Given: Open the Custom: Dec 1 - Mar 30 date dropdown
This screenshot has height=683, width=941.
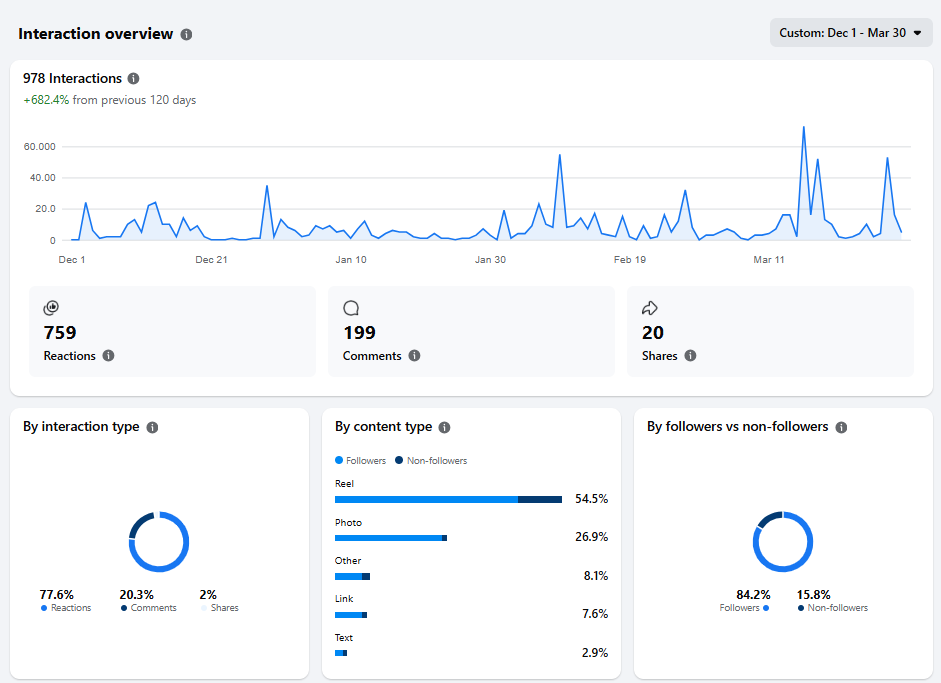Looking at the screenshot, I should click(x=850, y=32).
